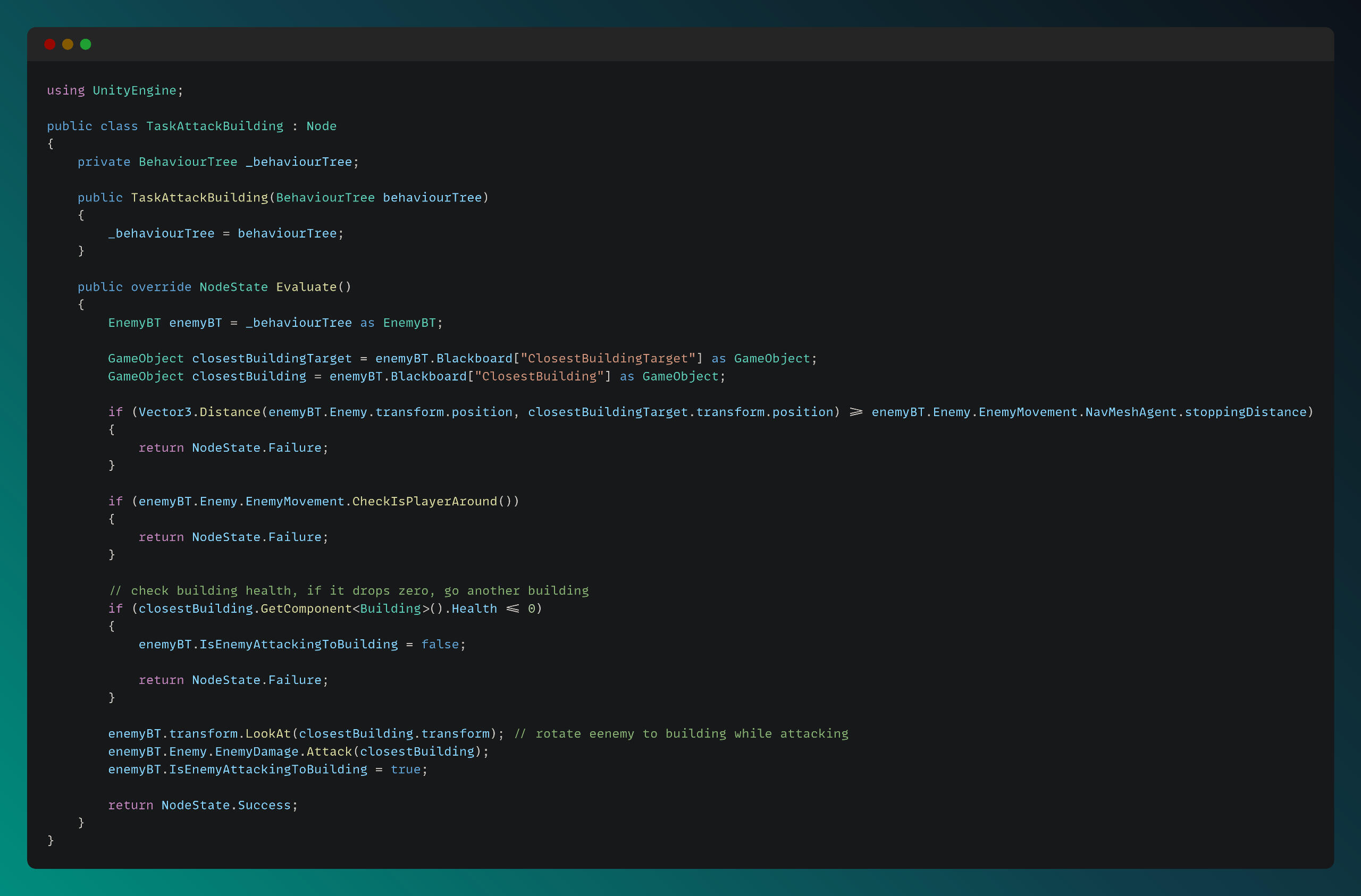Click the Node base class name
Screen dimensions: 1361x896
[322, 126]
